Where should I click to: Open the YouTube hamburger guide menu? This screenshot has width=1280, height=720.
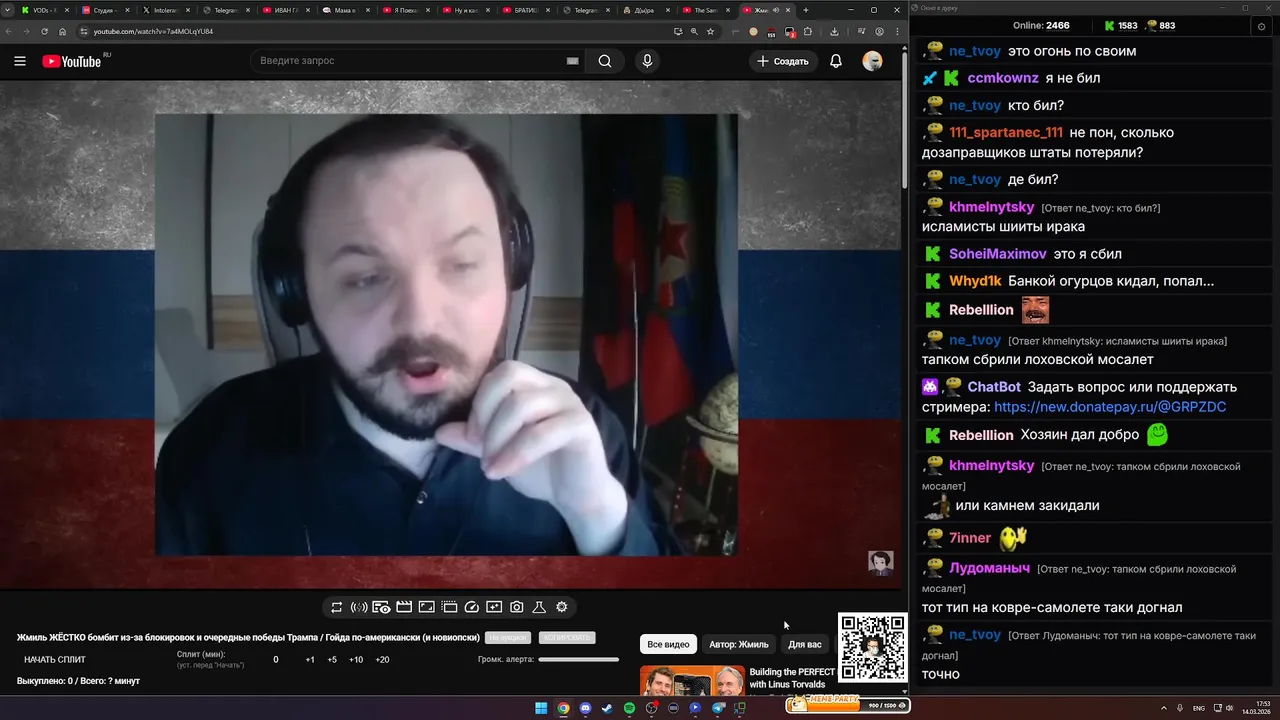20,61
